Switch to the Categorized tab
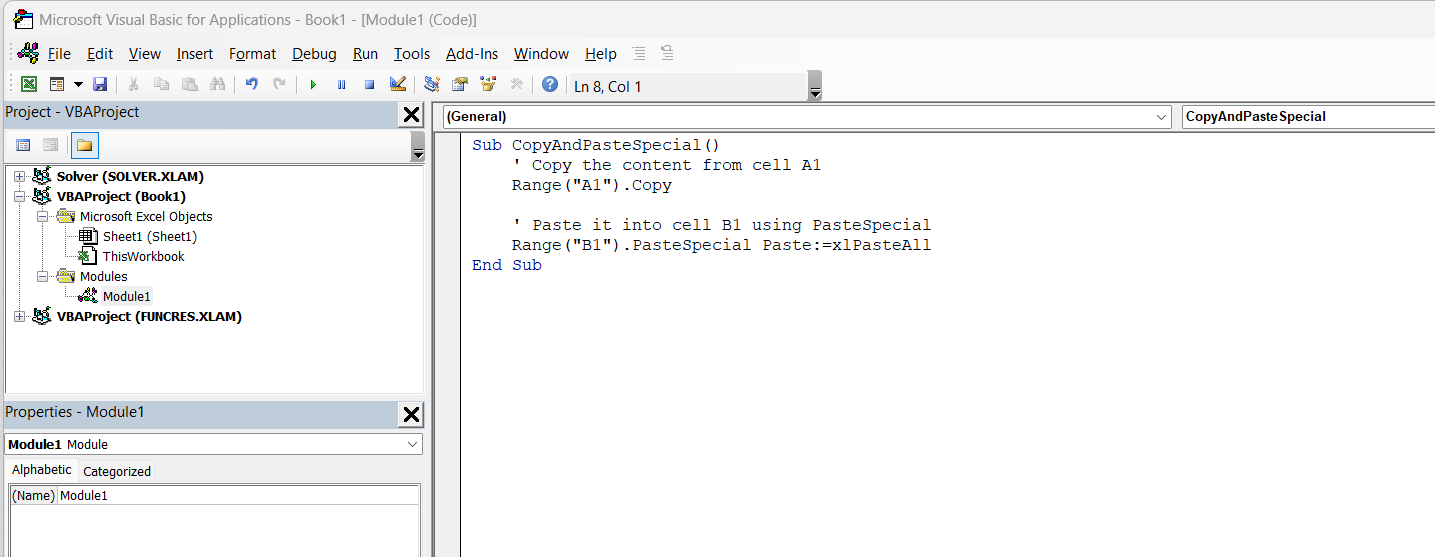 [117, 471]
